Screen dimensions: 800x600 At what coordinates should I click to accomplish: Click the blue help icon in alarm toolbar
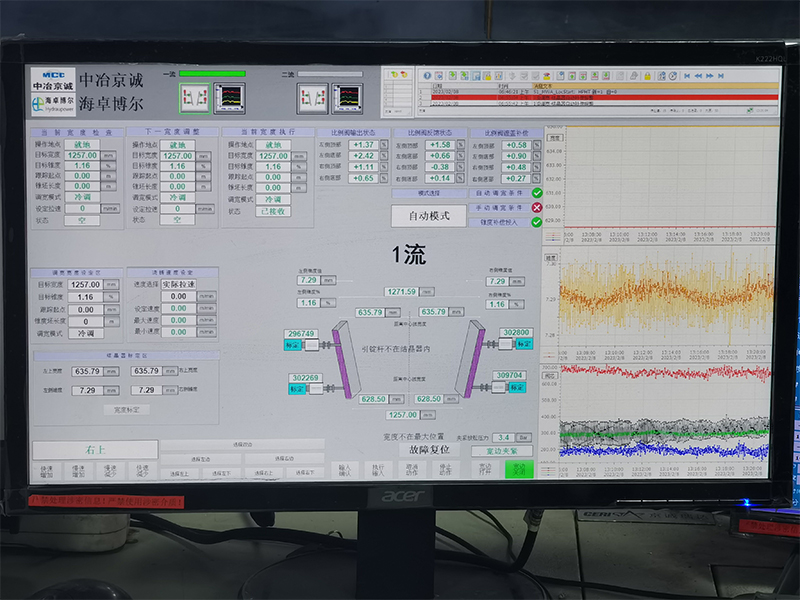point(427,76)
